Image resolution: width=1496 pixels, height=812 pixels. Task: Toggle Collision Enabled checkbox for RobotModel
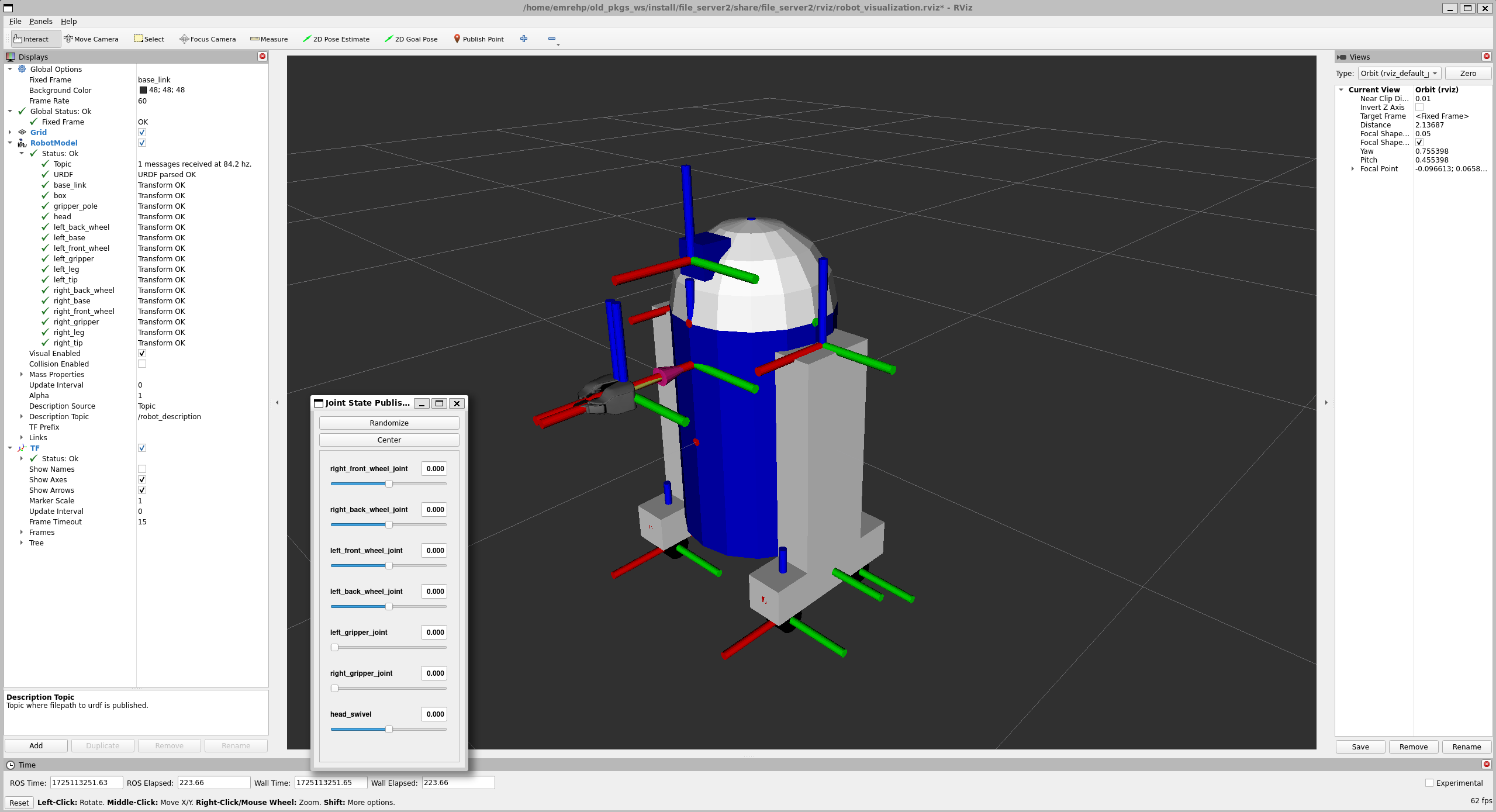[142, 363]
